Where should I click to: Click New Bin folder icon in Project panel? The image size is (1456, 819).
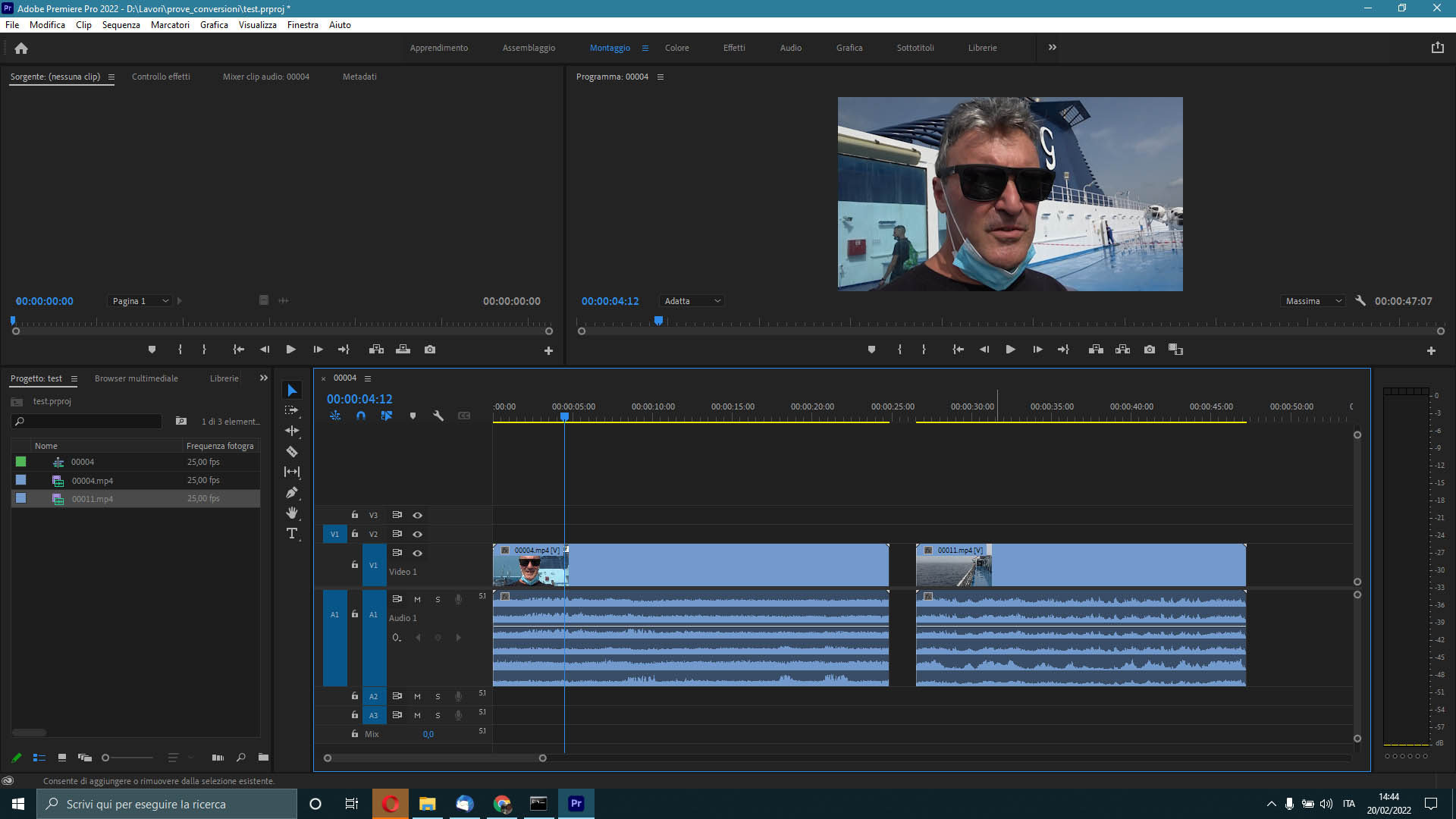click(263, 757)
